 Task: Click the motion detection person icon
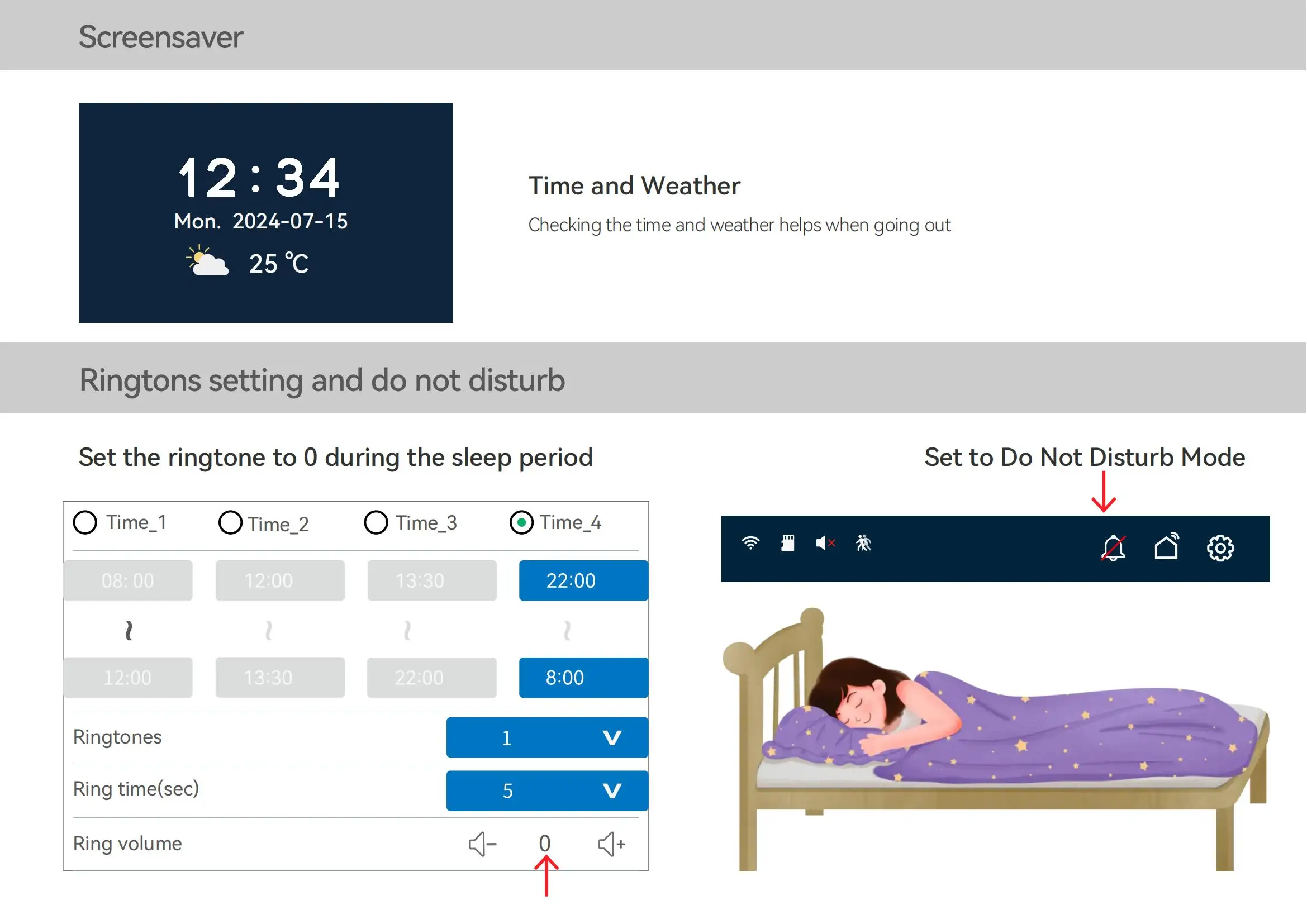863,544
